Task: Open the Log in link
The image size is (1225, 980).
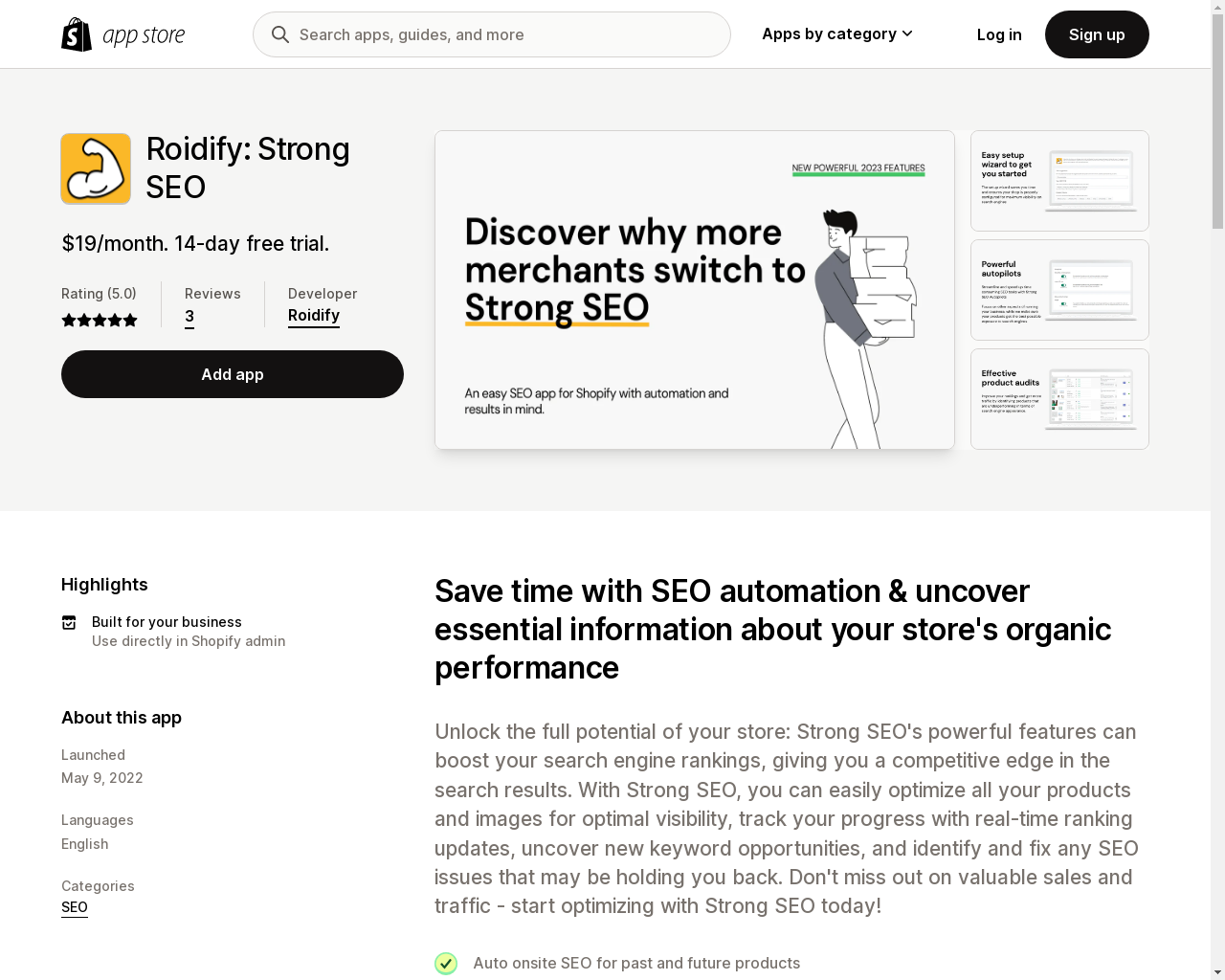Action: tap(999, 34)
